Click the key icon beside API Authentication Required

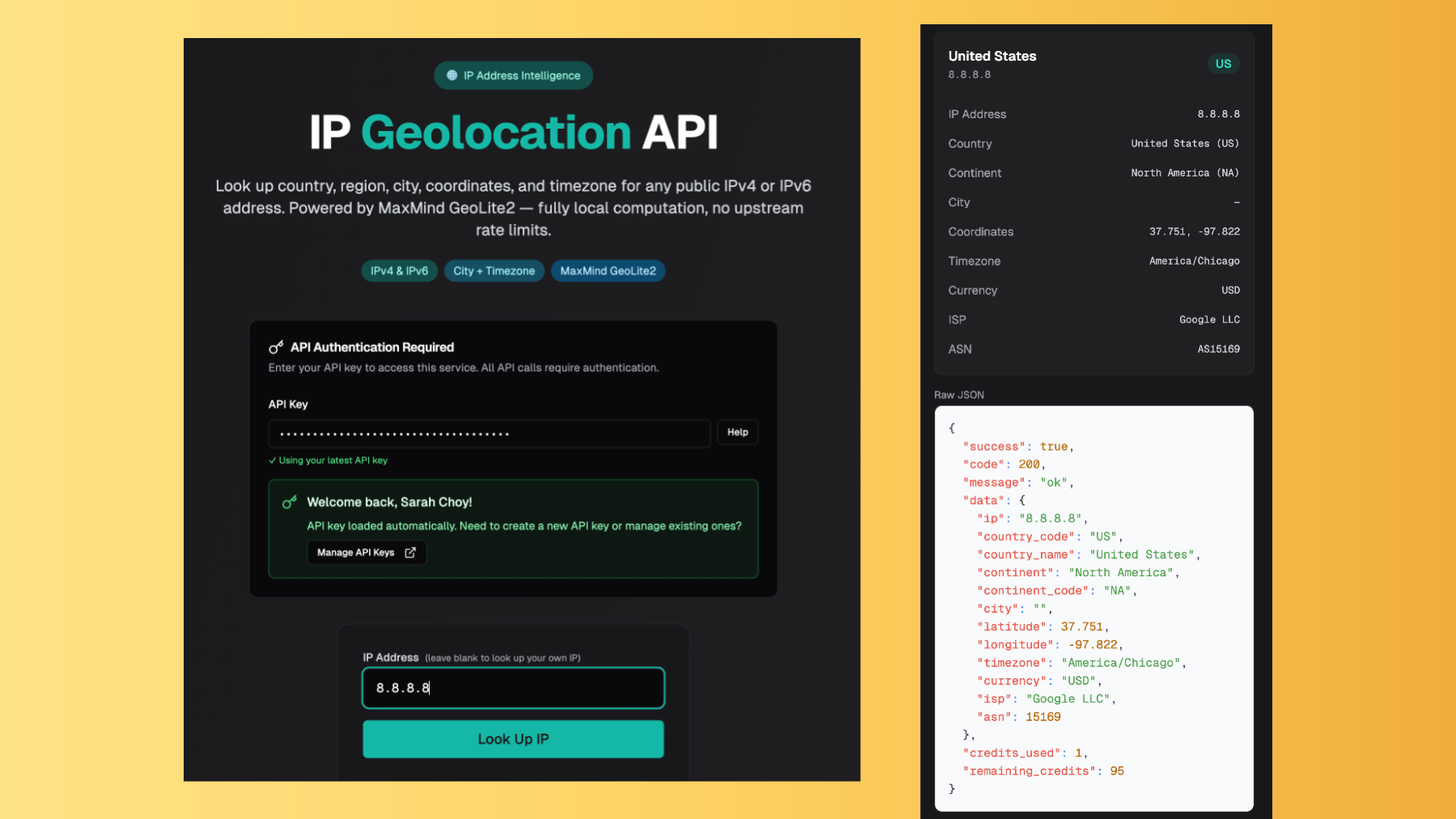pos(276,347)
